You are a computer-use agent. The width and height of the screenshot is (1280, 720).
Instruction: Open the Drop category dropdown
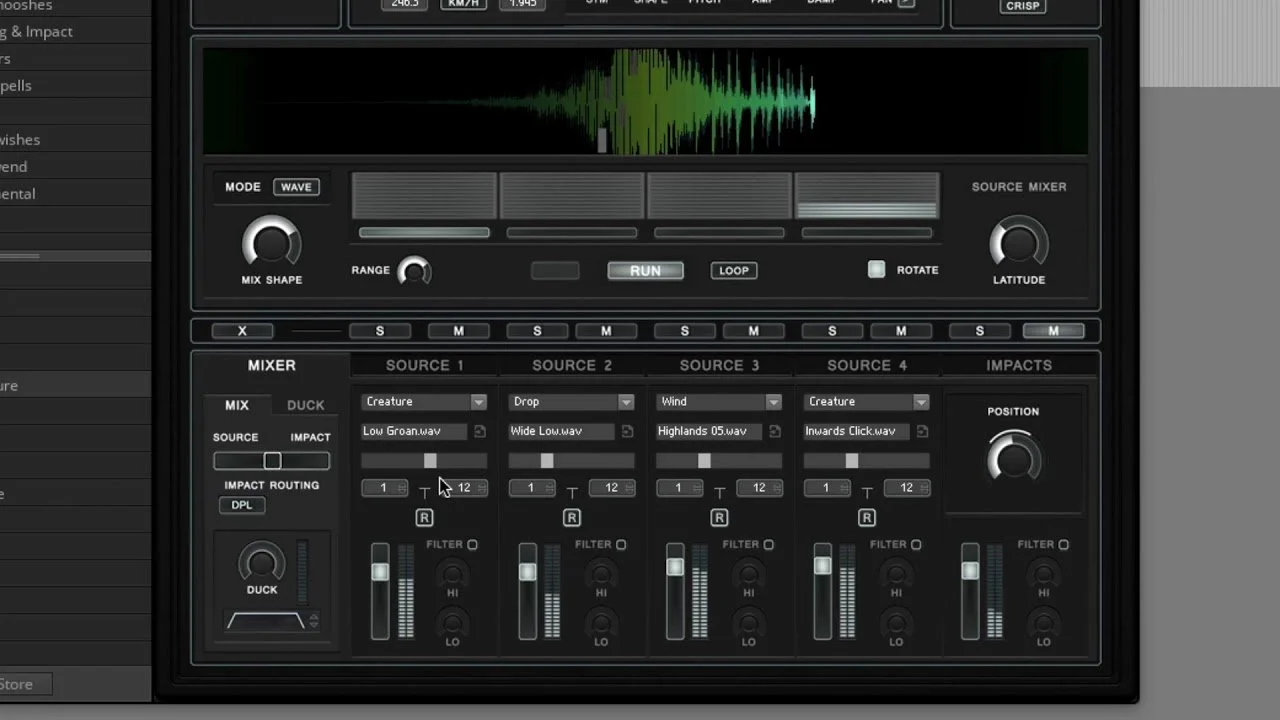coord(572,402)
